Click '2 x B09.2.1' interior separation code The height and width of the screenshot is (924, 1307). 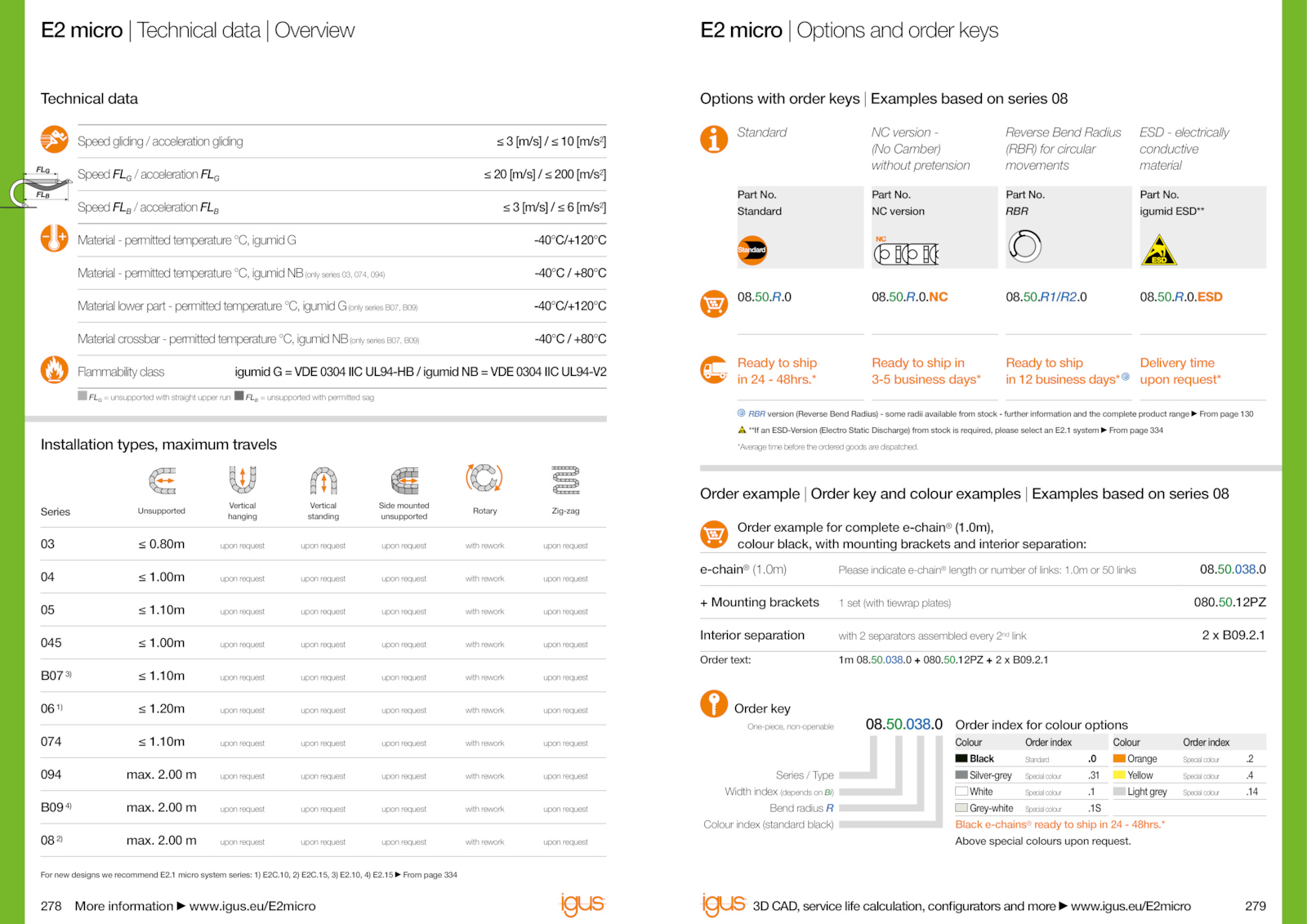point(1233,635)
